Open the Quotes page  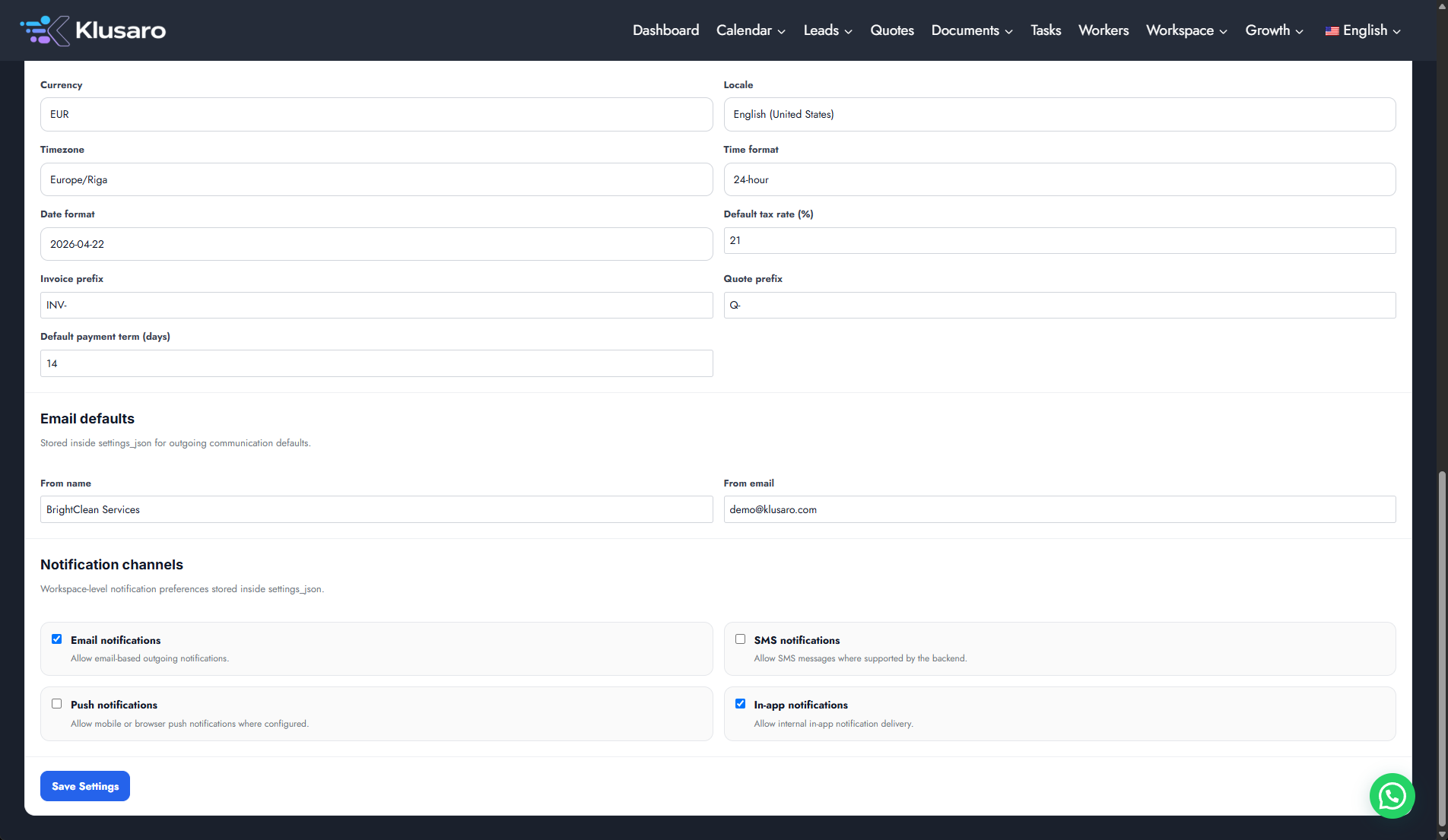tap(892, 30)
